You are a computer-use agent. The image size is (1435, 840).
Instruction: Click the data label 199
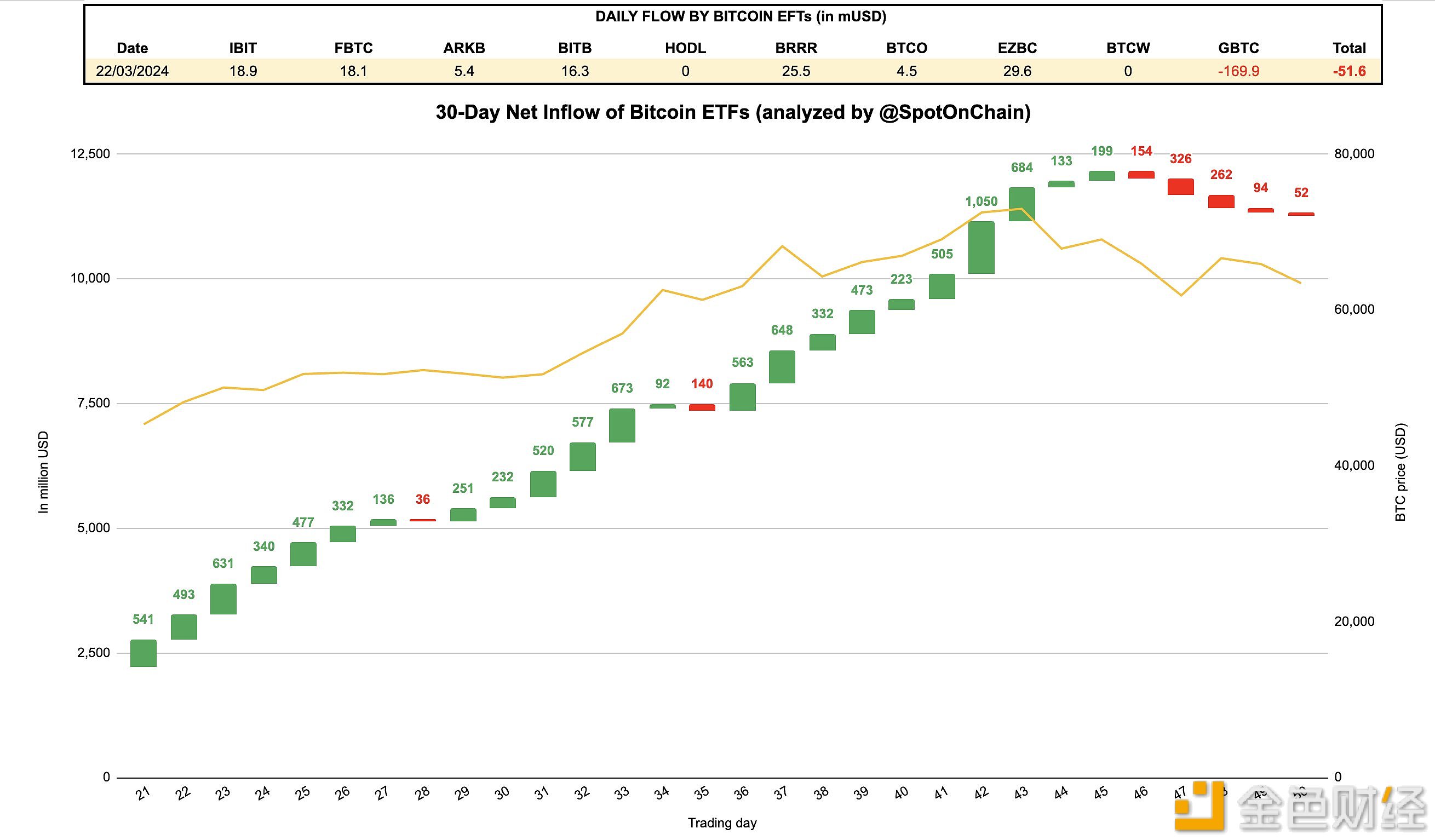coord(1101,151)
